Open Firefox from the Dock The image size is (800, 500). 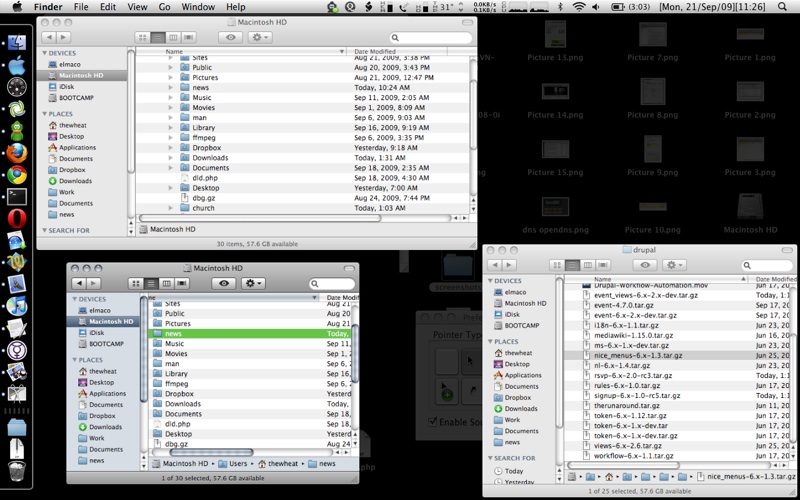coord(16,153)
